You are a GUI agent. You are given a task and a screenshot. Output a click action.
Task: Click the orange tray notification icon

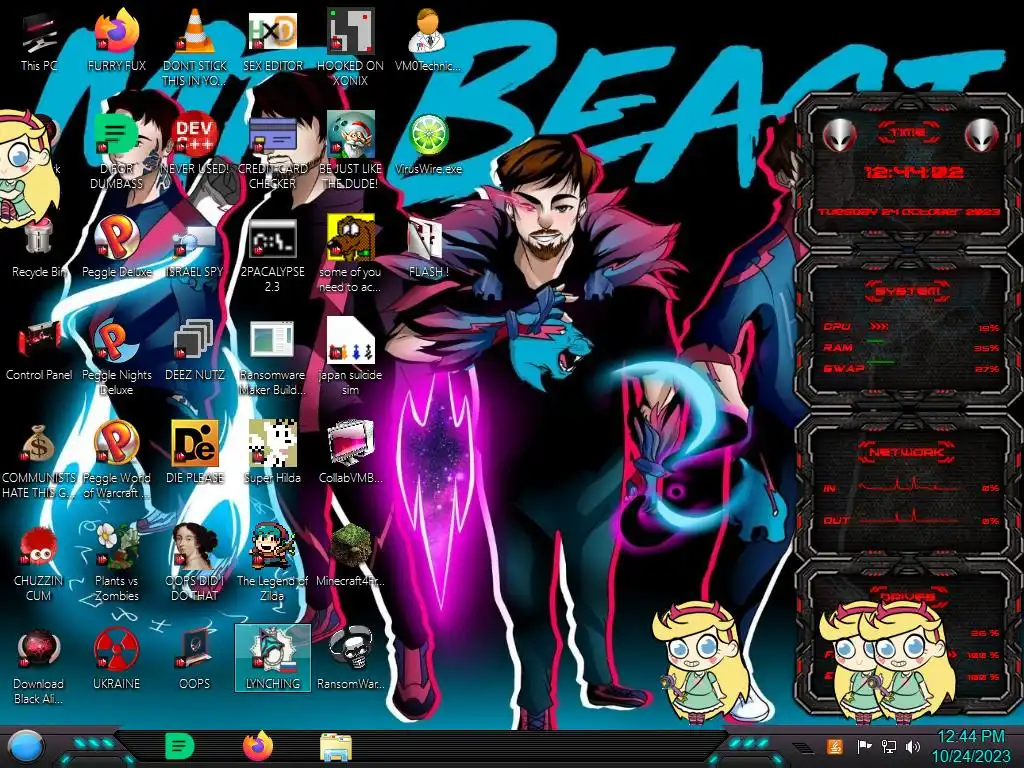click(x=835, y=746)
